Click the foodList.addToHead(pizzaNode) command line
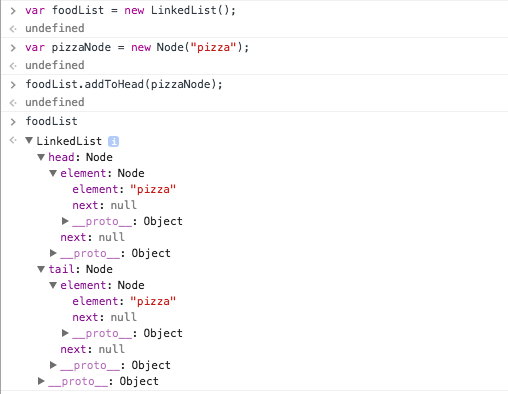 pyautogui.click(x=124, y=84)
